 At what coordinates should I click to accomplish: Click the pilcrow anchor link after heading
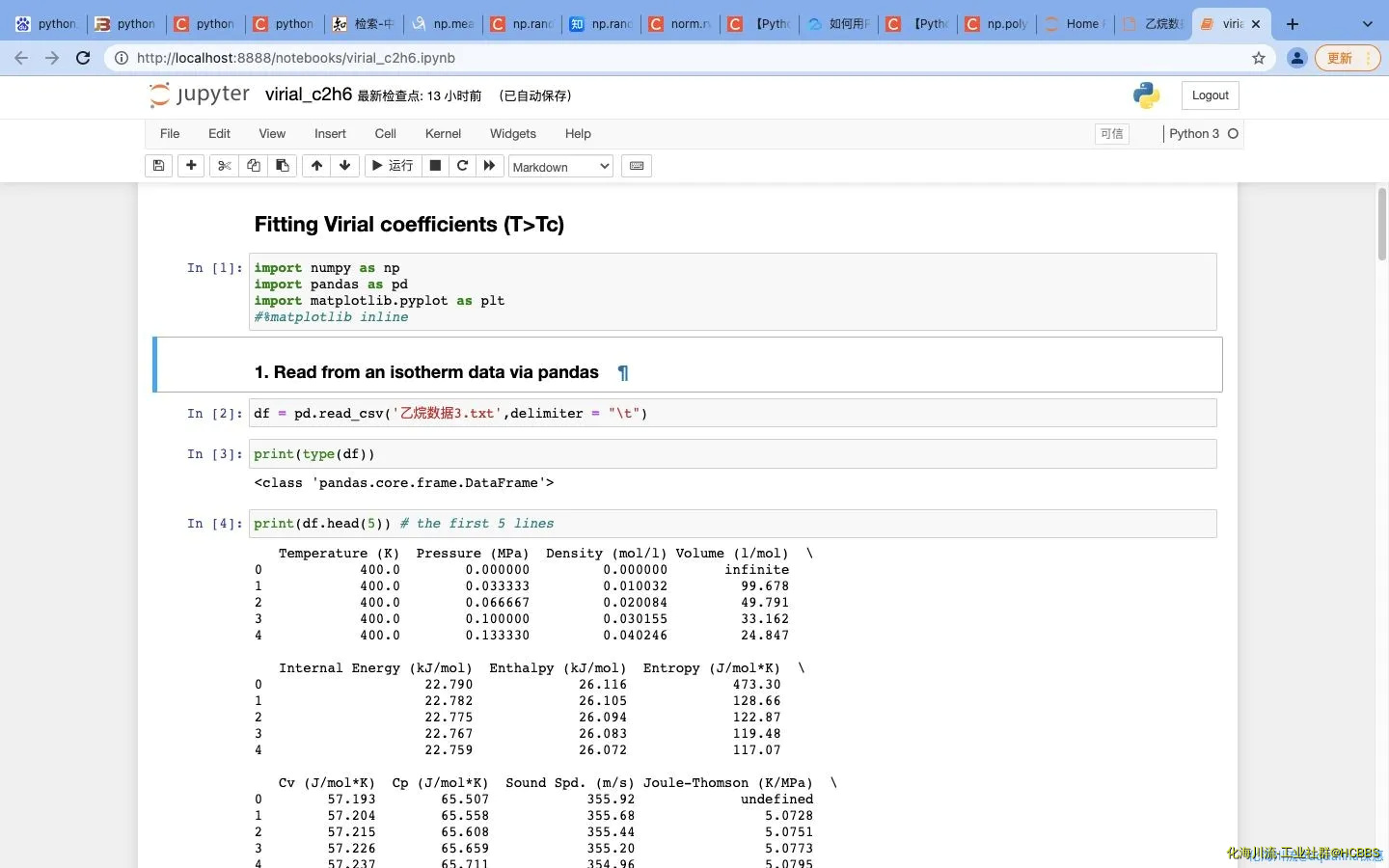(623, 372)
